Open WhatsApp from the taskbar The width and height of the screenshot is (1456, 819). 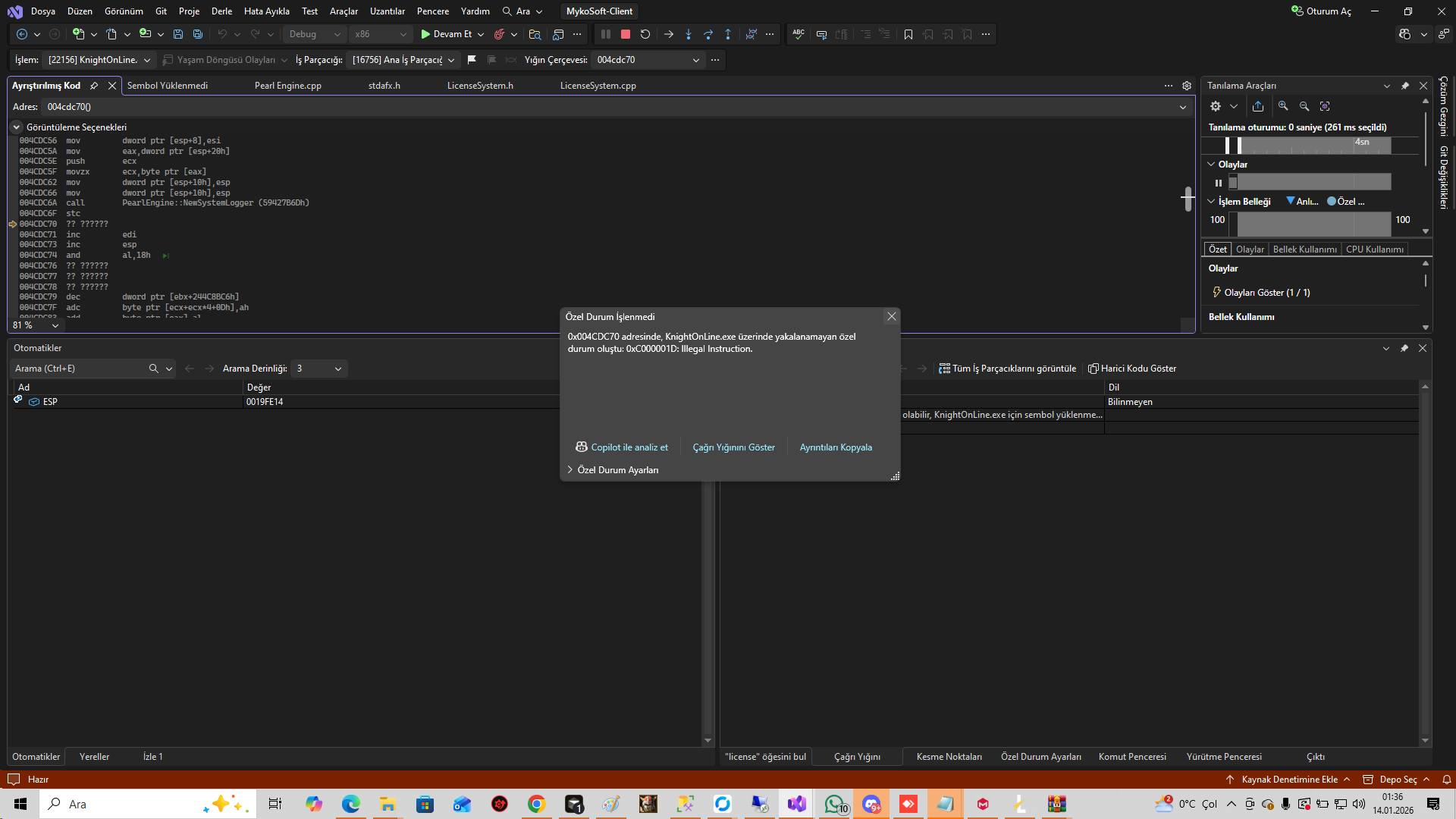(x=835, y=804)
